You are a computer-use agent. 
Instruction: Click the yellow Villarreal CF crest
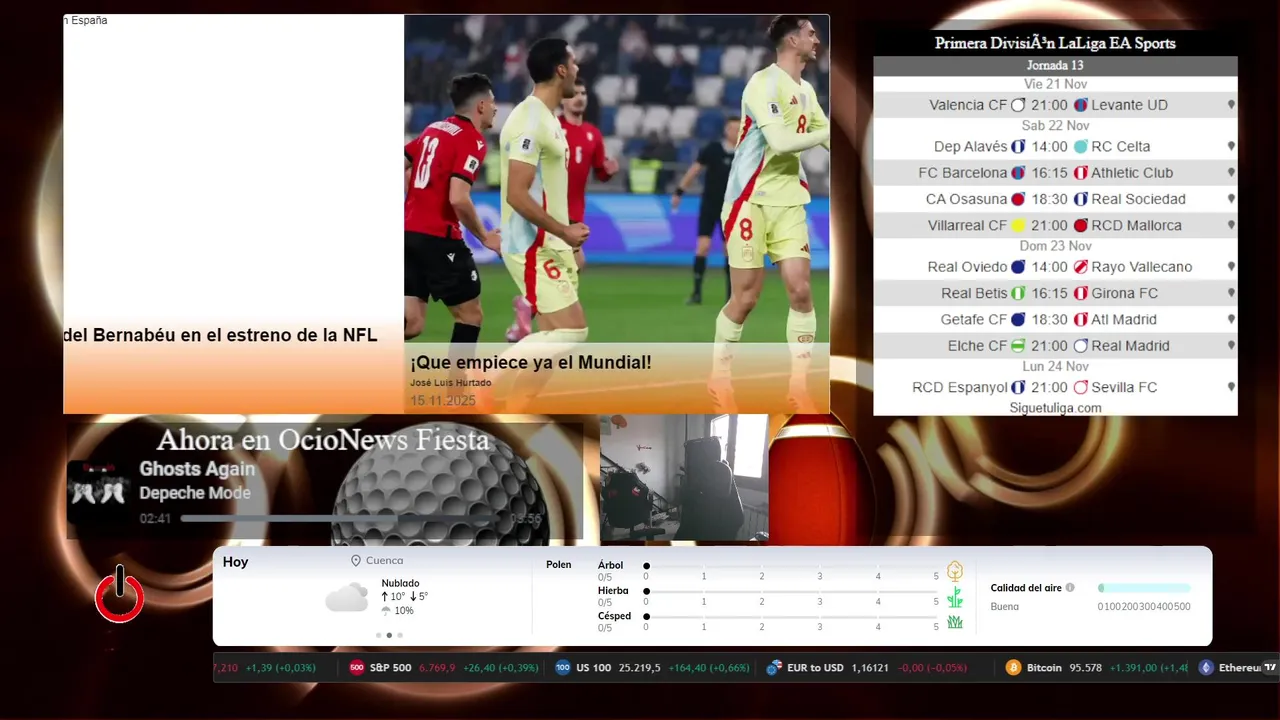(x=1018, y=226)
